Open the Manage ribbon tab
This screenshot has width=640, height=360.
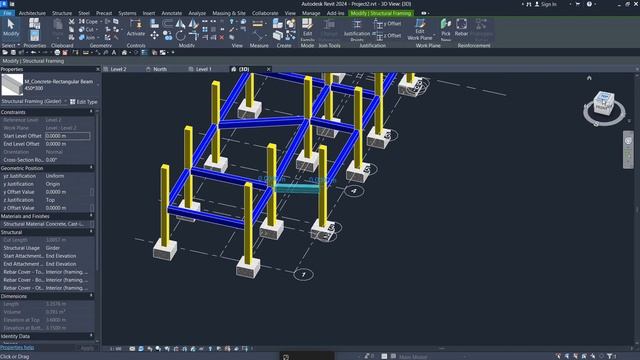click(311, 13)
